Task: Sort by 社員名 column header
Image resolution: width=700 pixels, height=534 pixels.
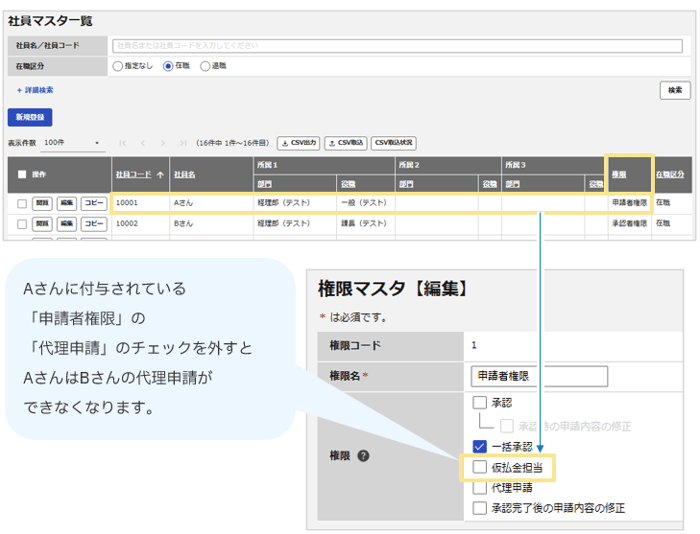Action: [184, 175]
